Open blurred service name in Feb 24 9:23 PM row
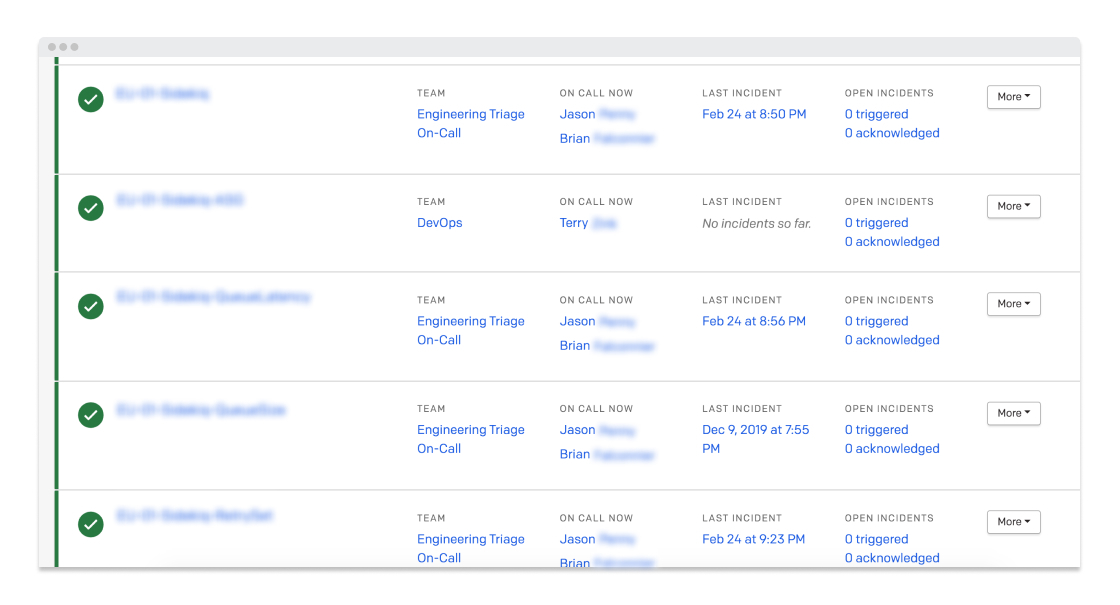The image size is (1120, 605). (194, 516)
